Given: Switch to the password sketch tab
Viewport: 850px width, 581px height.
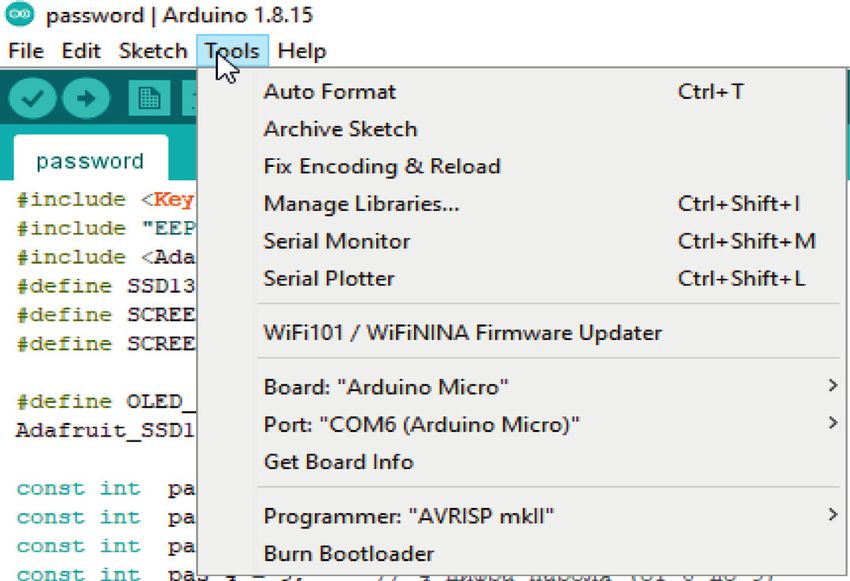Looking at the screenshot, I should (x=91, y=160).
